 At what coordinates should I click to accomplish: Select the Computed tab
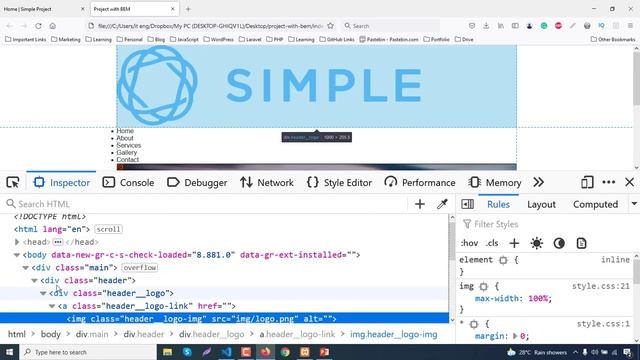[x=595, y=204]
